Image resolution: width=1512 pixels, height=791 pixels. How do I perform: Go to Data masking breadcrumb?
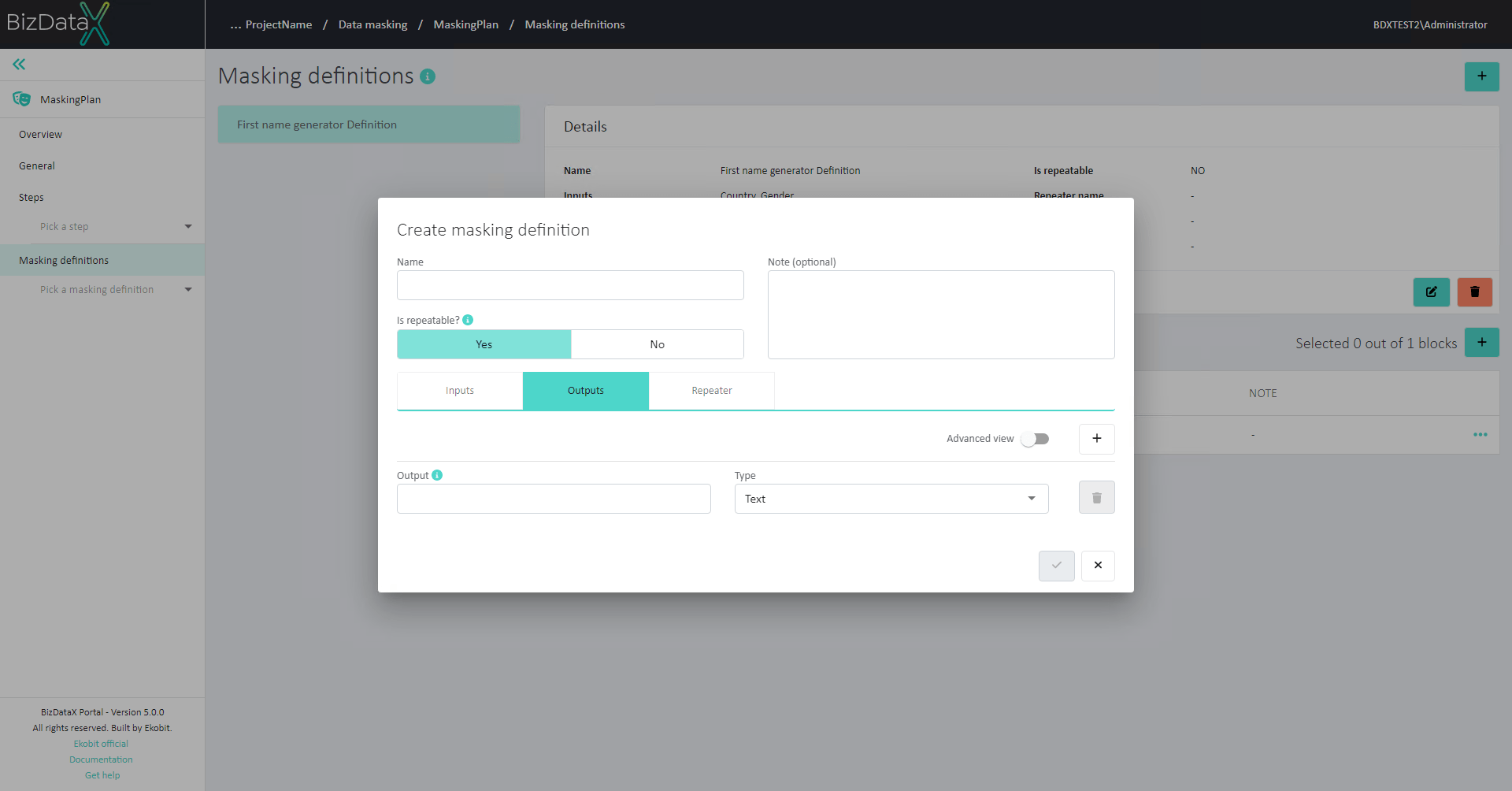[x=372, y=24]
